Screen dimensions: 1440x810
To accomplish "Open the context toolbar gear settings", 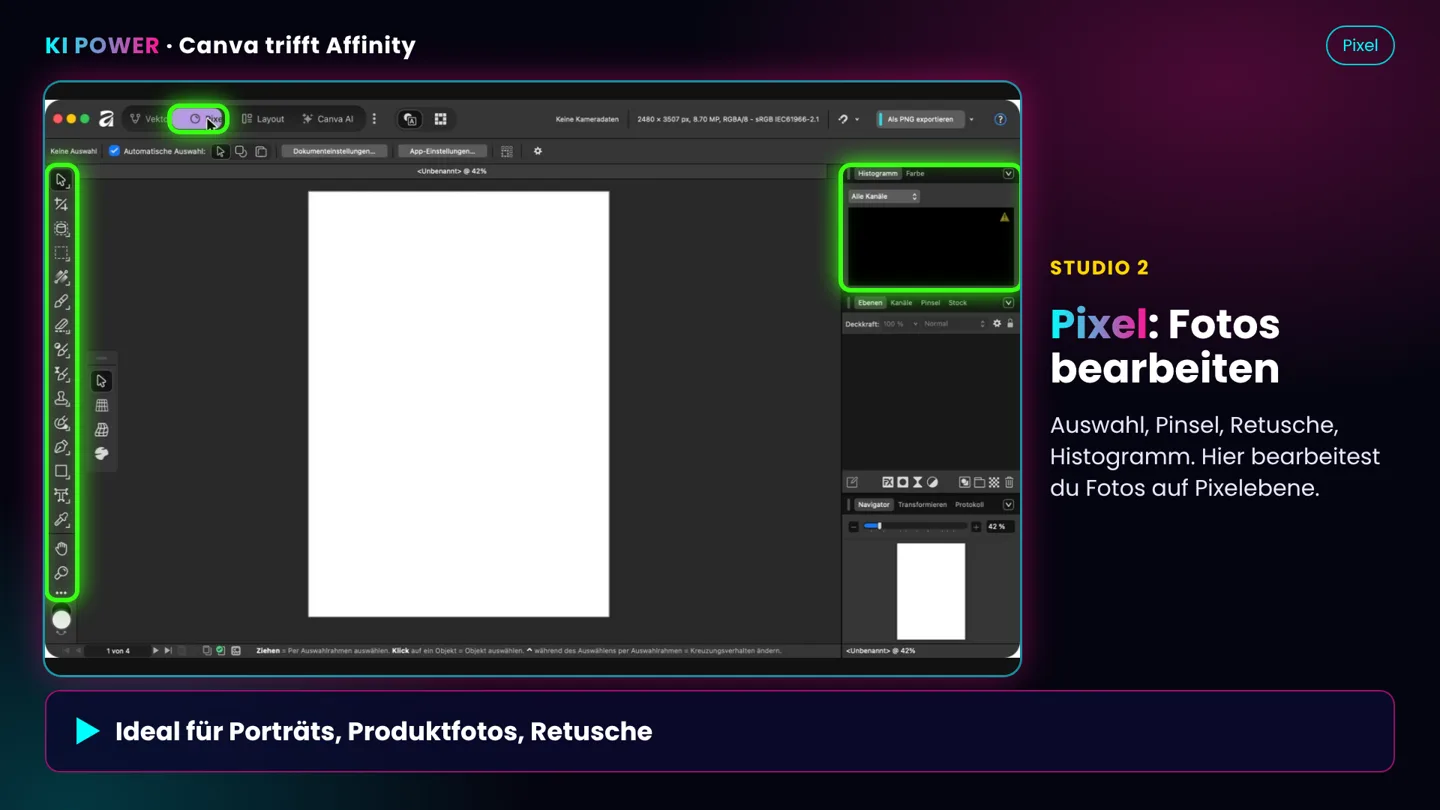I will coord(537,151).
